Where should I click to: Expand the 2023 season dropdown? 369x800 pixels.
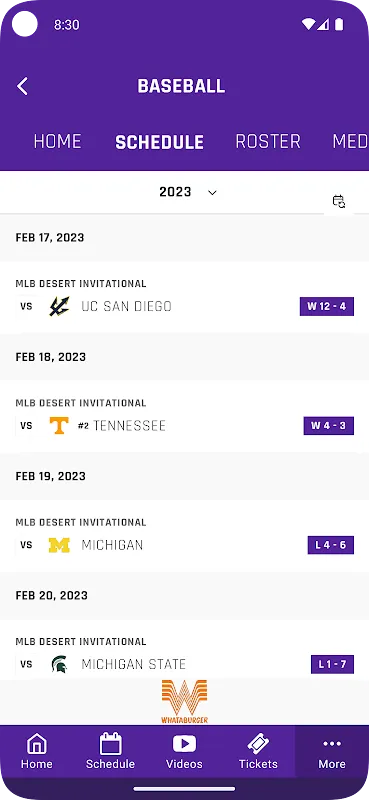188,192
